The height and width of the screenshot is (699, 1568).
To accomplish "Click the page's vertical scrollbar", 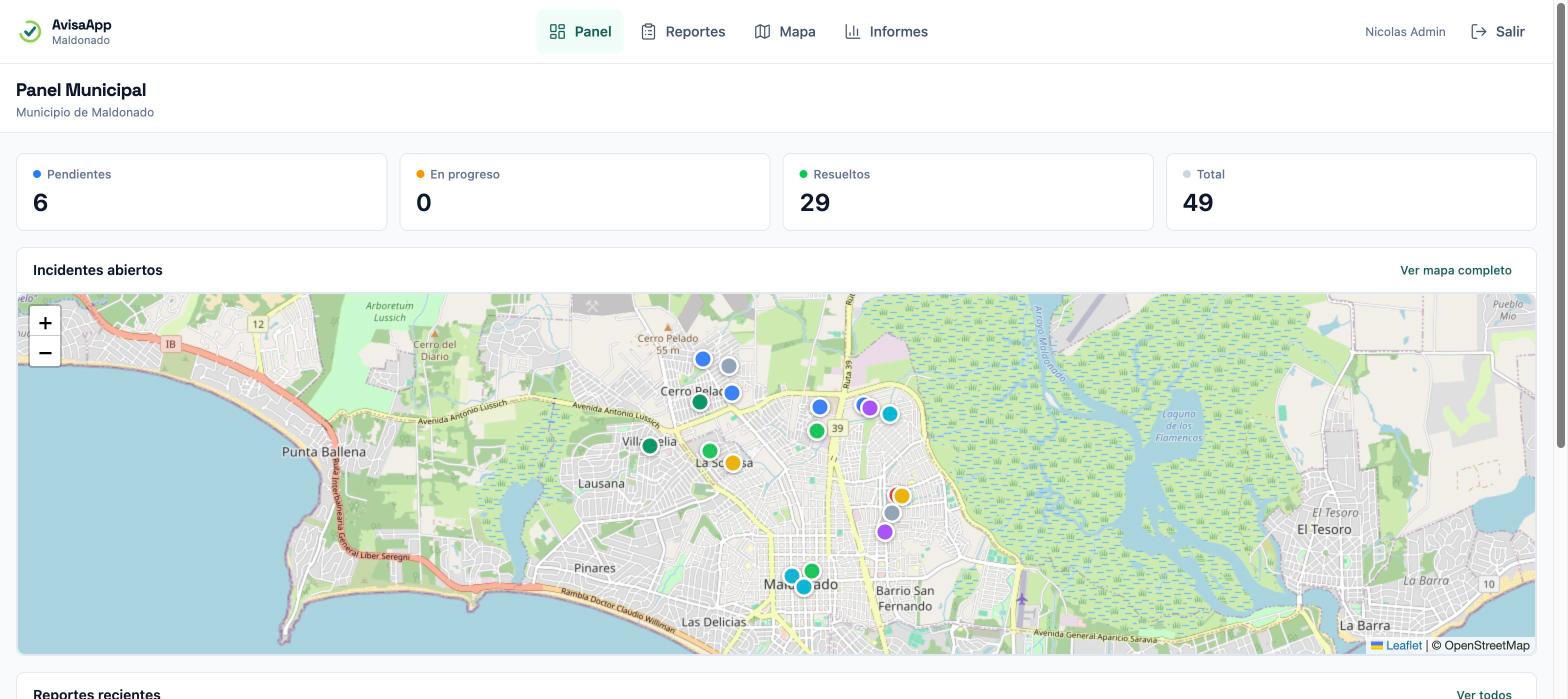I will coord(1561,225).
